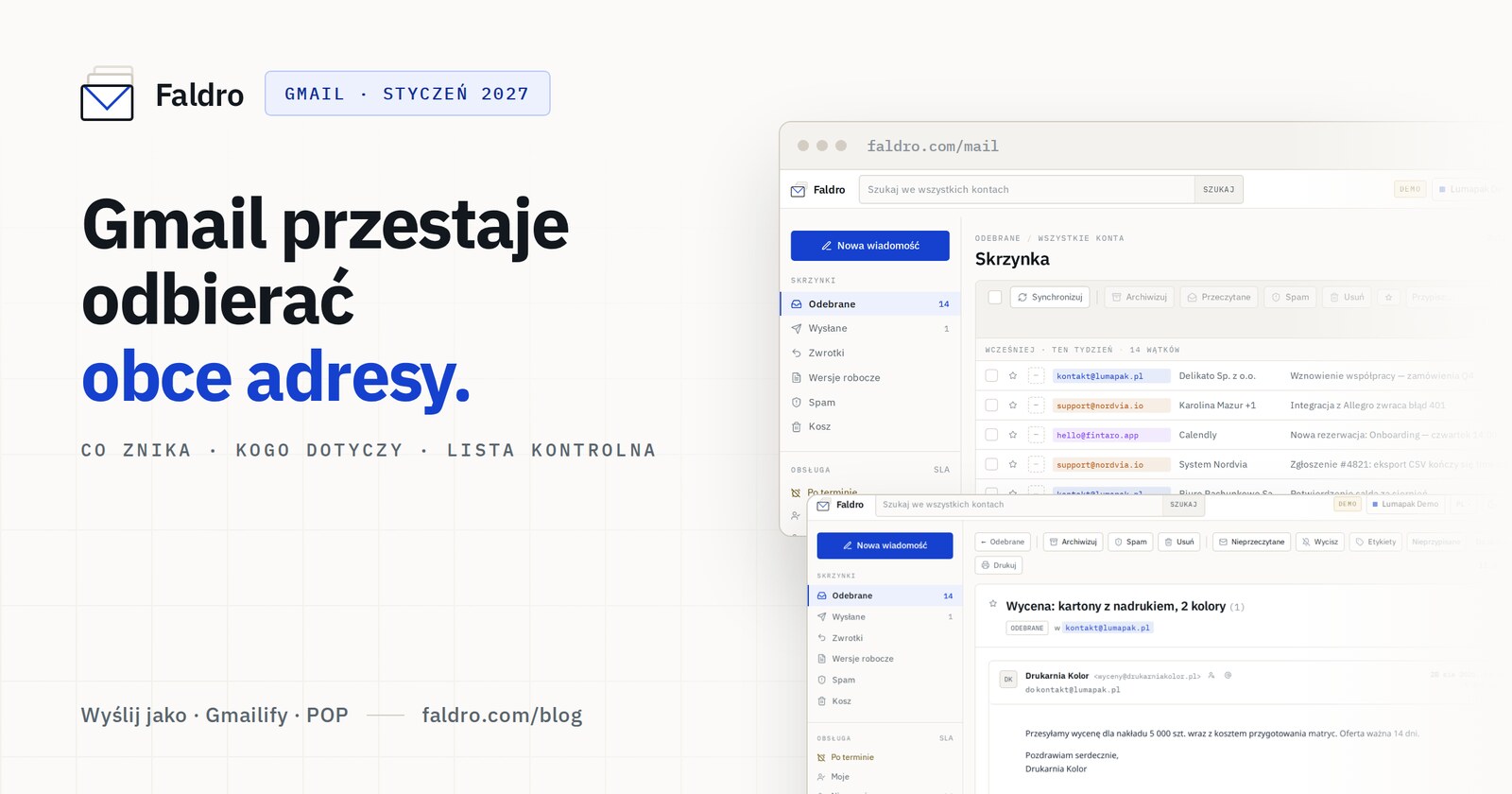Image resolution: width=1512 pixels, height=794 pixels.
Task: Star the System Nordvia thread
Action: tap(1013, 464)
